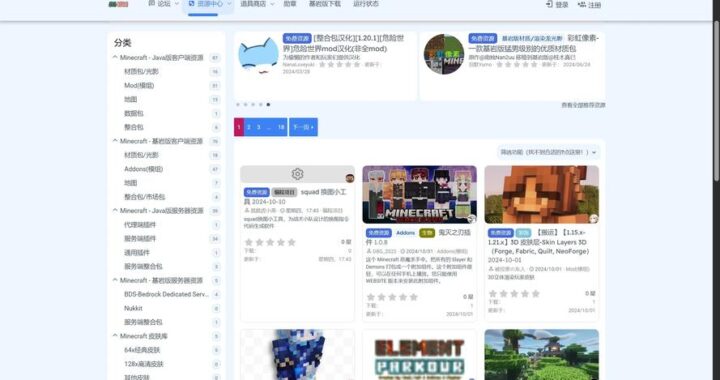Click the count badge beside Mod(模组)

coord(214,86)
